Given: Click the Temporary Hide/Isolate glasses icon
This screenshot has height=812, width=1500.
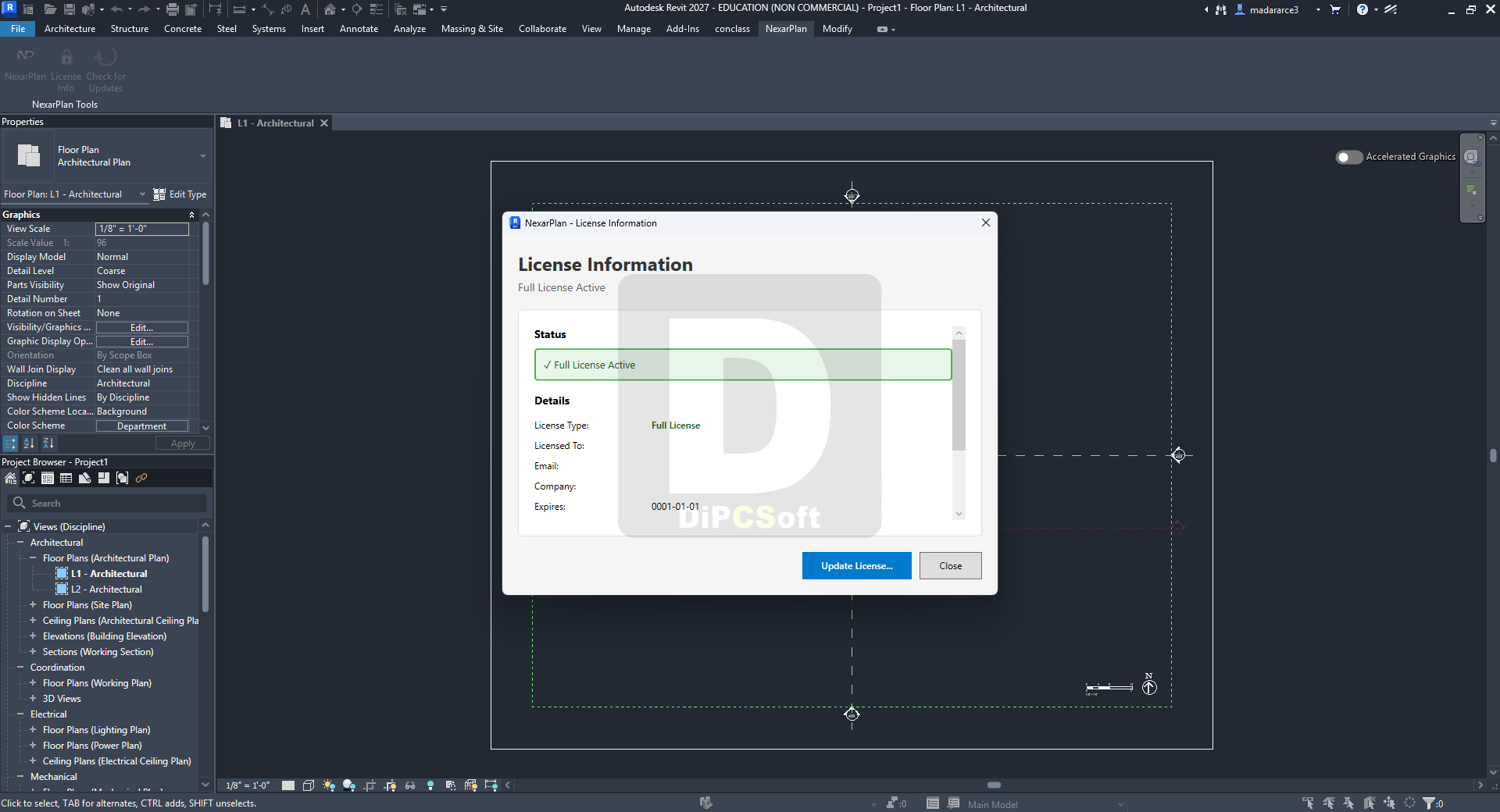Looking at the screenshot, I should point(410,785).
